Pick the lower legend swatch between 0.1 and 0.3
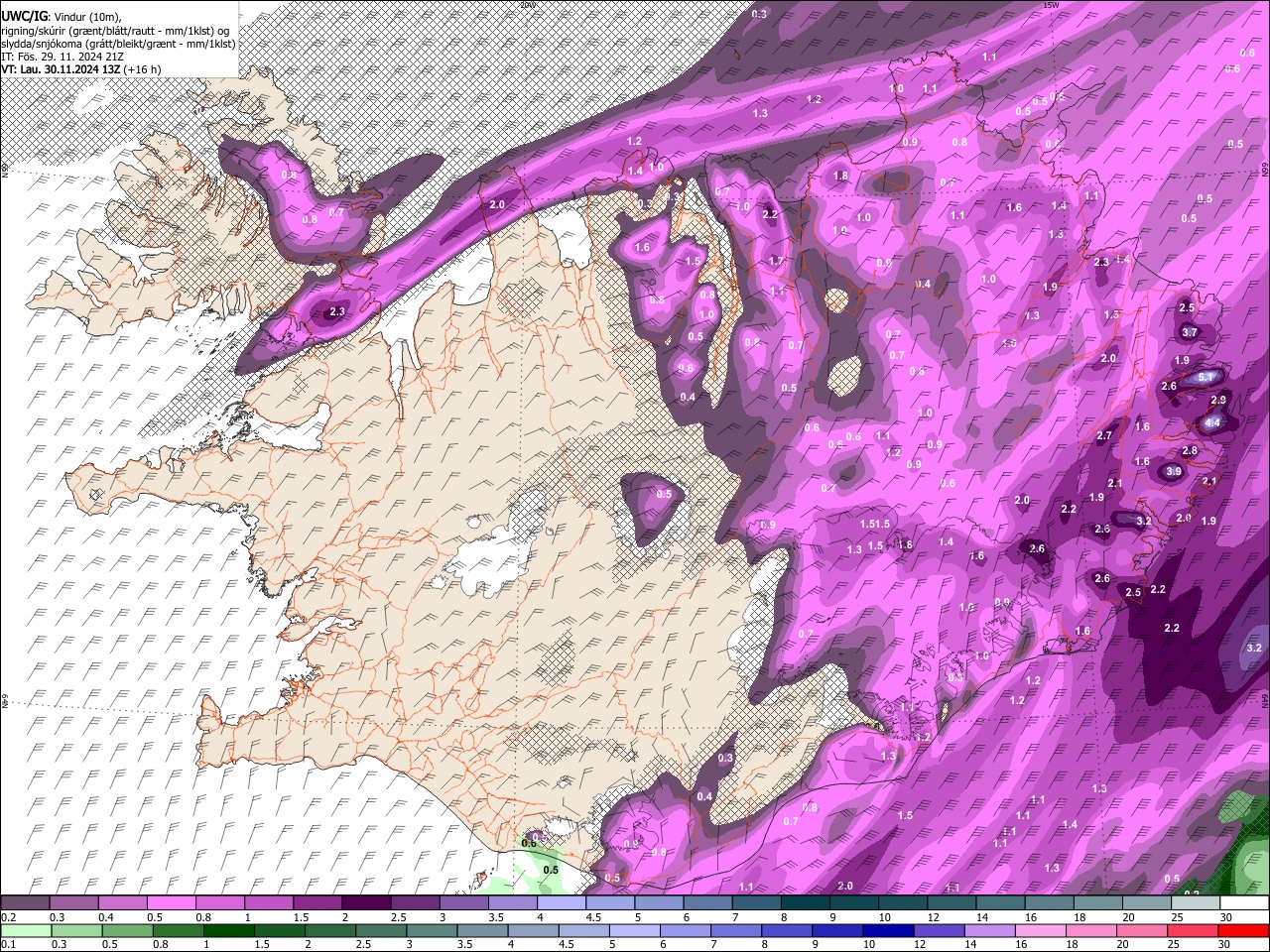 26,930
